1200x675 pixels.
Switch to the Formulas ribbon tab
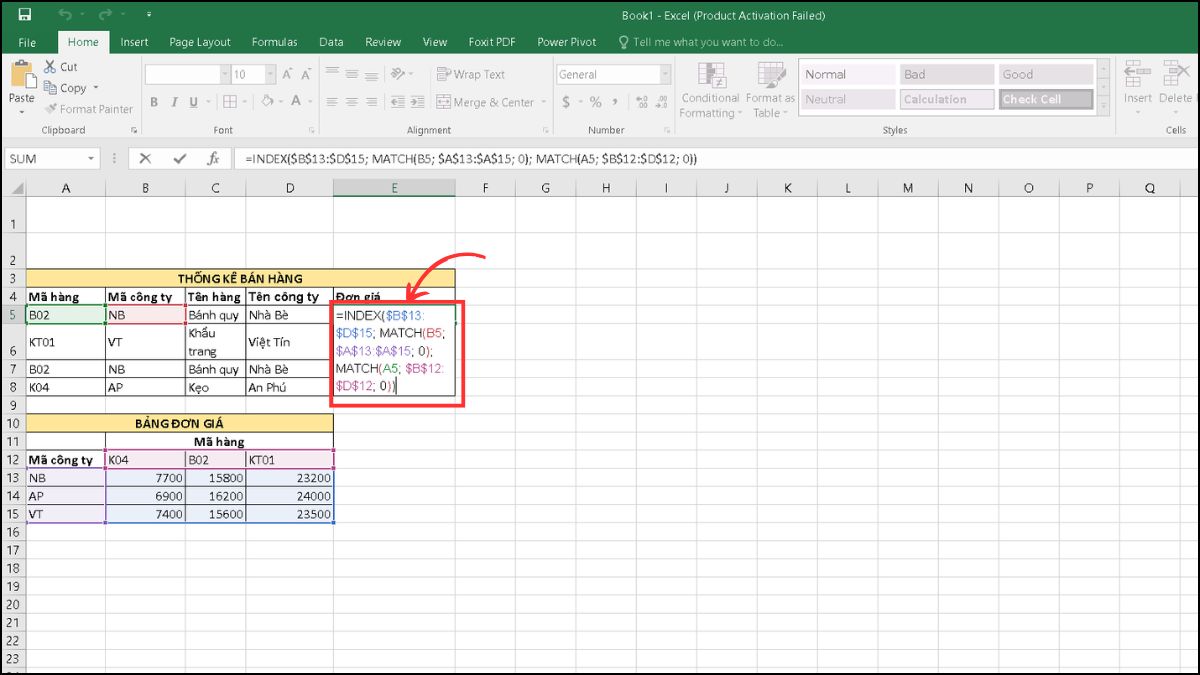tap(274, 42)
